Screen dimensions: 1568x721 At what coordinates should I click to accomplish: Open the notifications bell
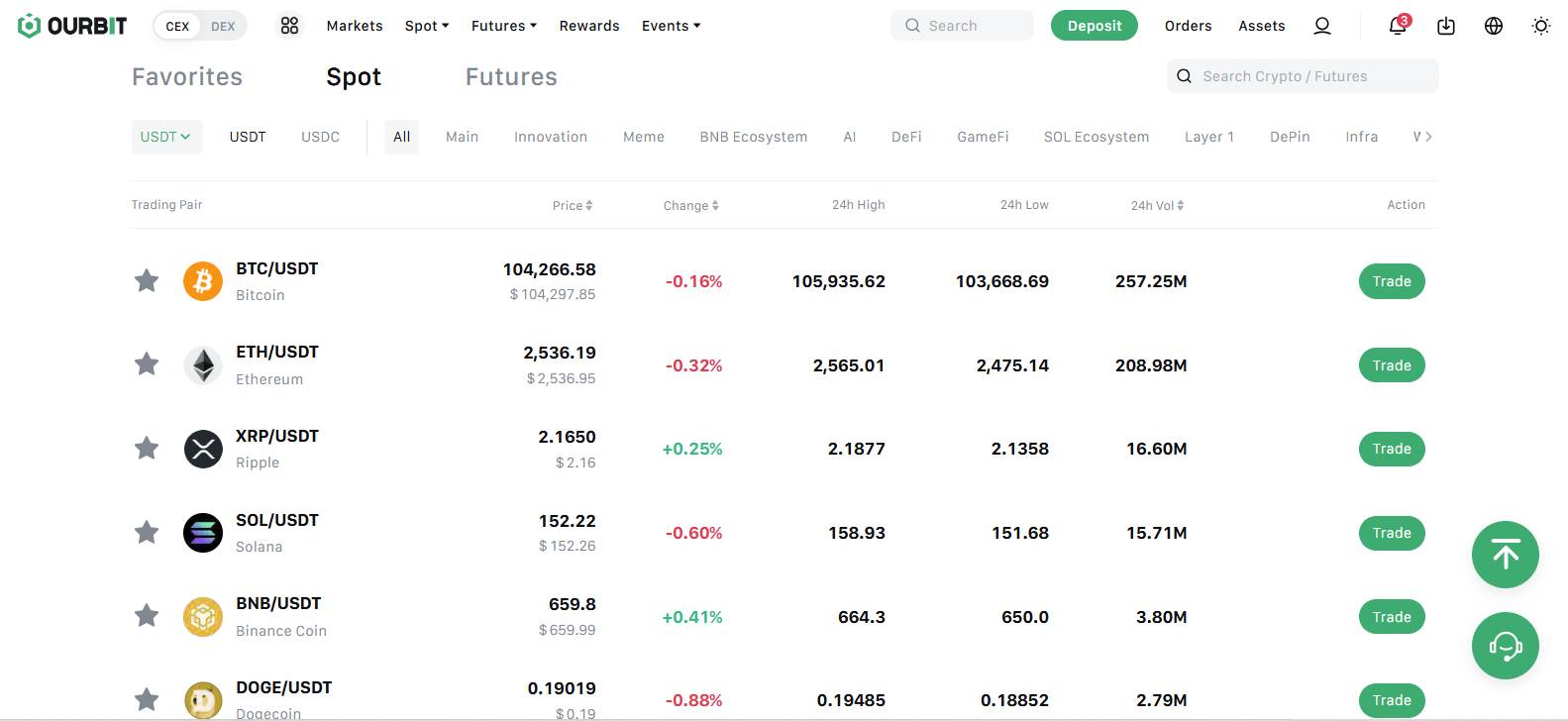(x=1398, y=25)
